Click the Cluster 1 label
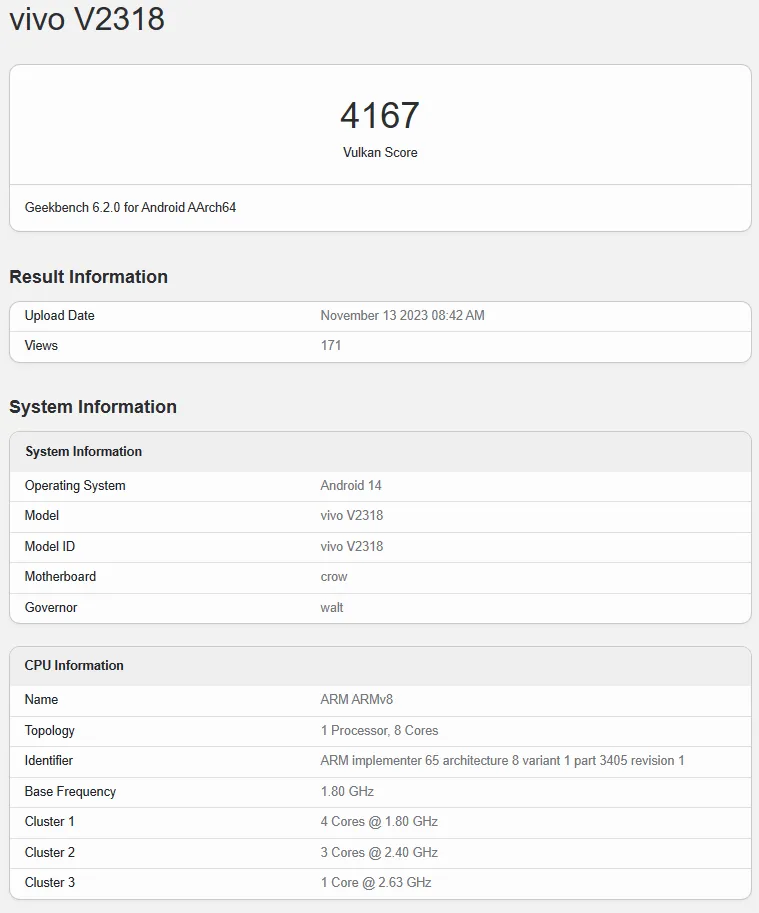 [x=49, y=822]
